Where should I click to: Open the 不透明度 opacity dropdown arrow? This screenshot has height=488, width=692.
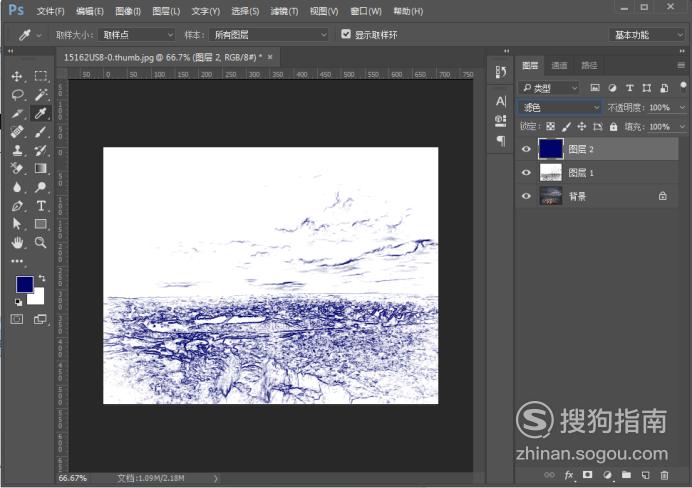682,107
